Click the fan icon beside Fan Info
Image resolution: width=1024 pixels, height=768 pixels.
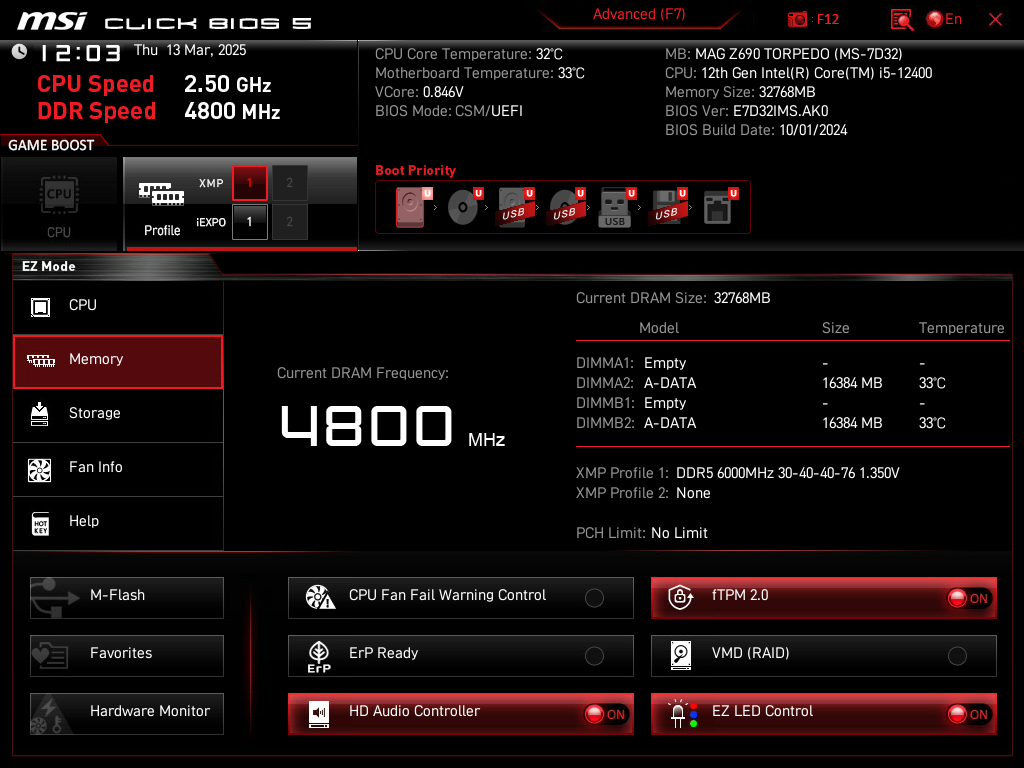(40, 470)
